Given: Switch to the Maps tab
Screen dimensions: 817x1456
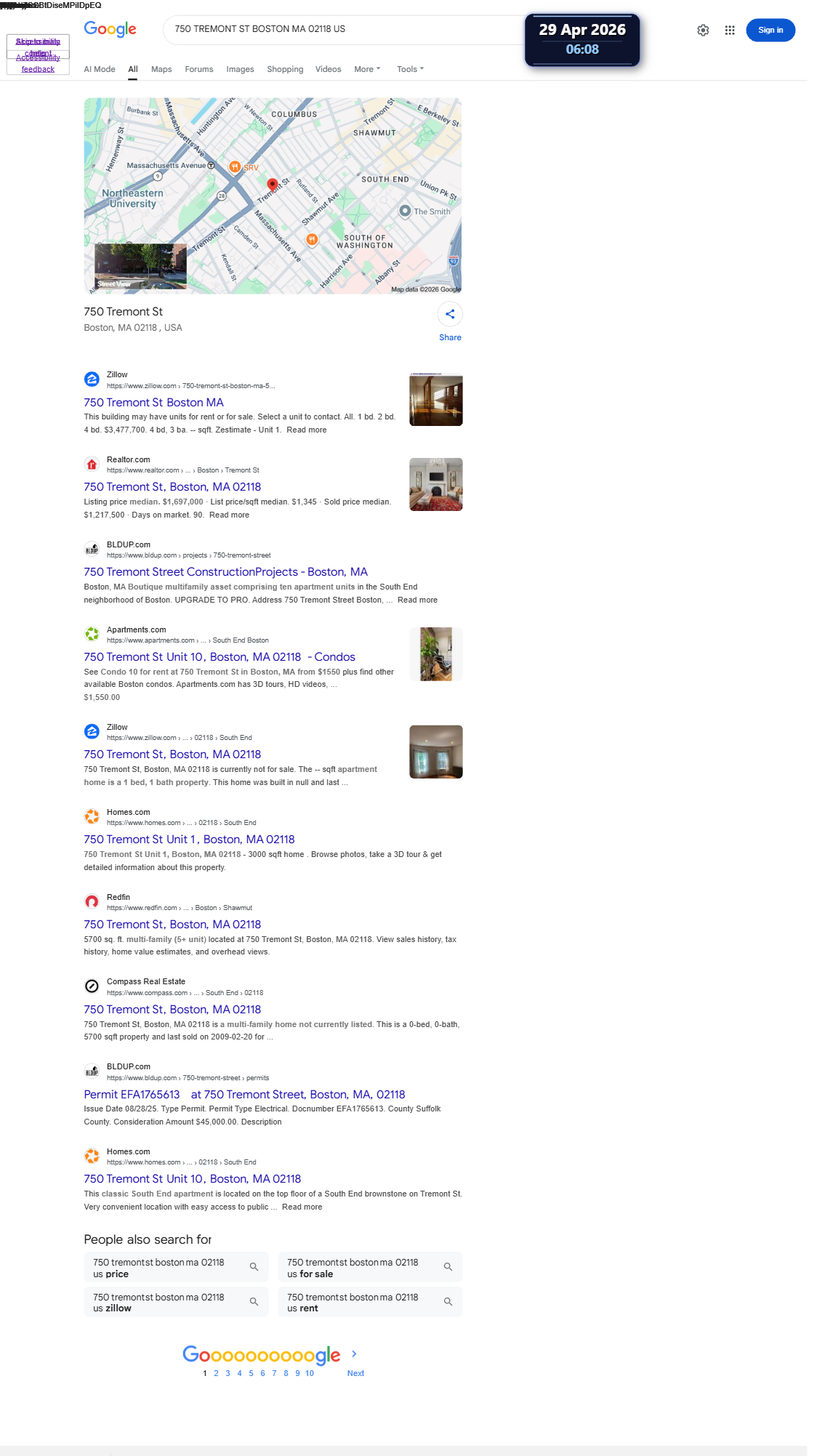Looking at the screenshot, I should tap(161, 69).
